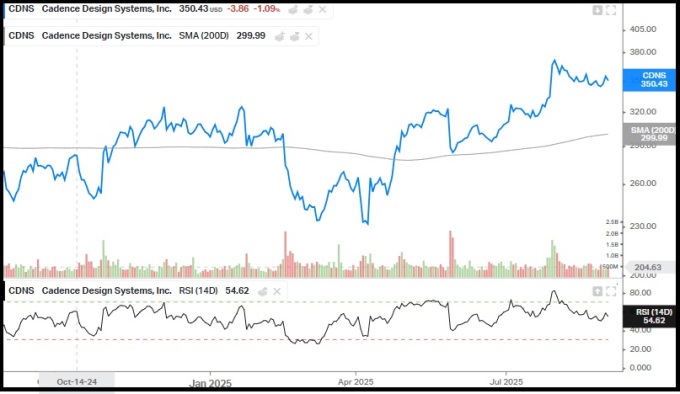Viewport: 680px width, 394px height.
Task: Click the 260.00 price axis label
Action: [643, 183]
